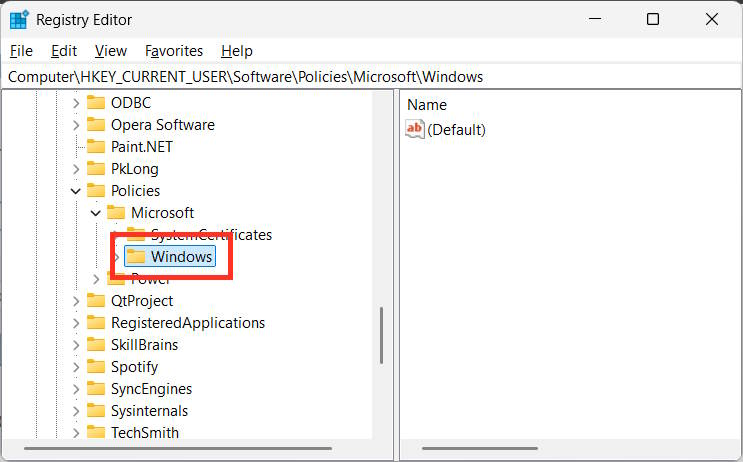Viewport: 743px width, 462px height.
Task: Collapse the Policies key
Action: (76, 191)
